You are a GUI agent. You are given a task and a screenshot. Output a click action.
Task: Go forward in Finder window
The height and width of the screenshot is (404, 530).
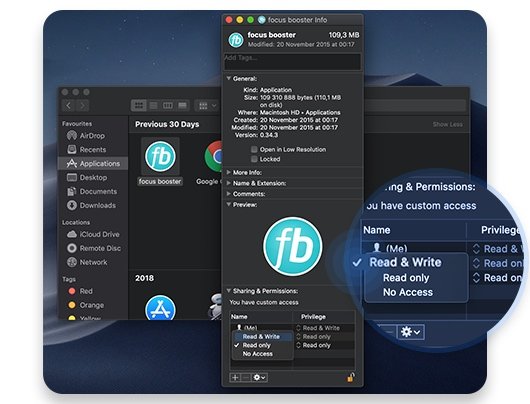tap(82, 105)
